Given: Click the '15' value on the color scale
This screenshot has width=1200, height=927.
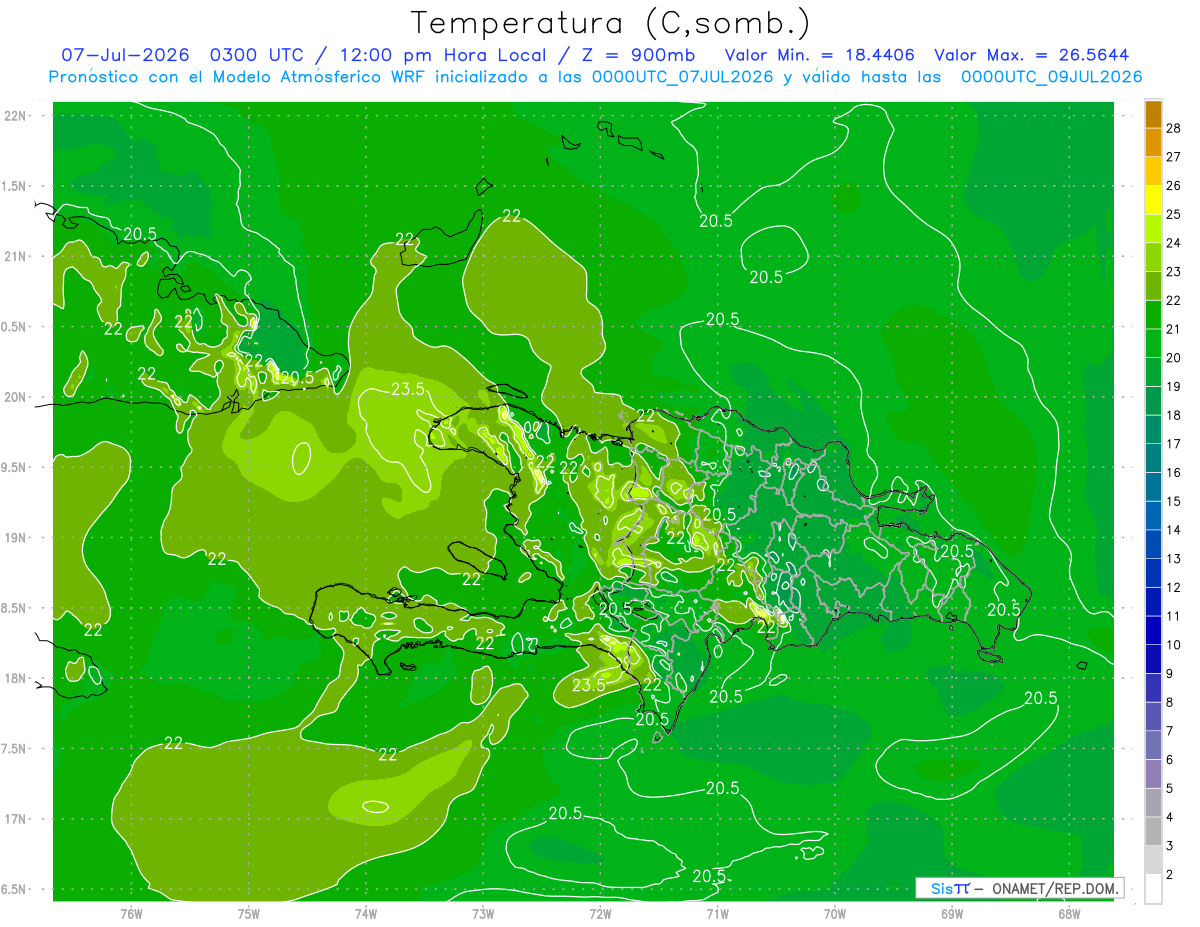Looking at the screenshot, I should click(x=1174, y=501).
